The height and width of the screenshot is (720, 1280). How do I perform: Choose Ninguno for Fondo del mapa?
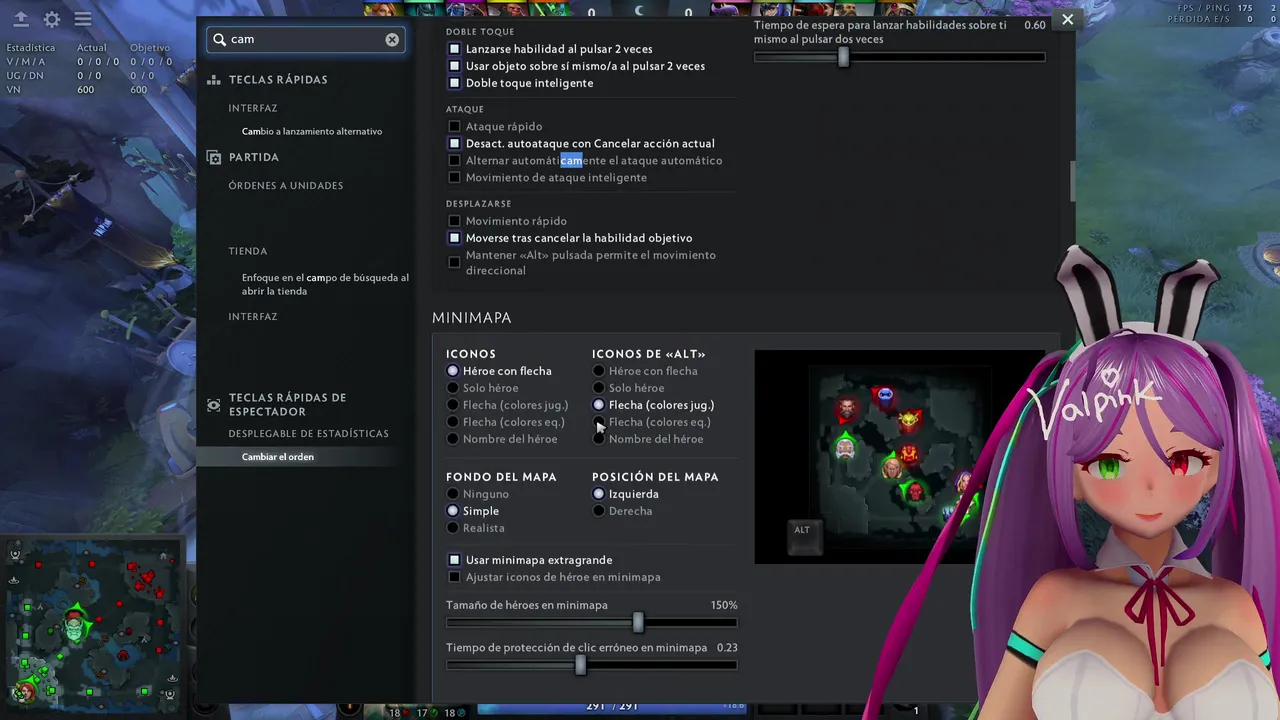tap(453, 494)
